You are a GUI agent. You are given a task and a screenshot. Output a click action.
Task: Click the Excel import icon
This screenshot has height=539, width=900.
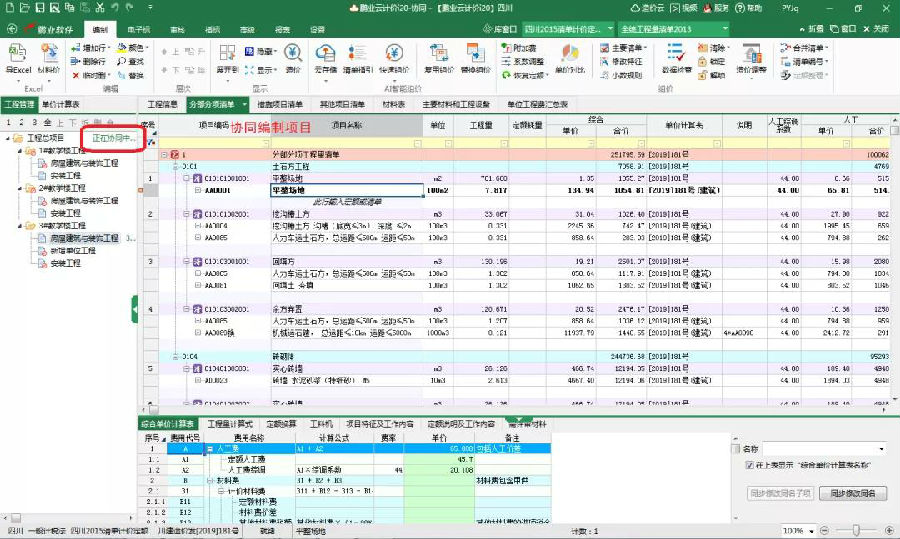pyautogui.click(x=18, y=54)
